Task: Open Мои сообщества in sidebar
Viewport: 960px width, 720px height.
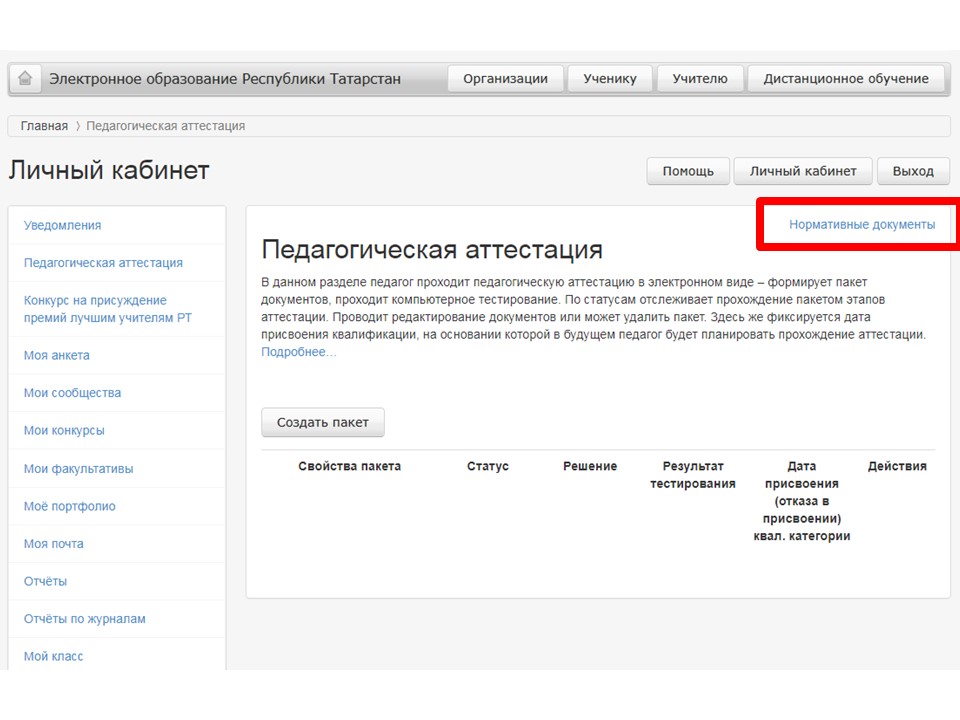Action: [72, 393]
